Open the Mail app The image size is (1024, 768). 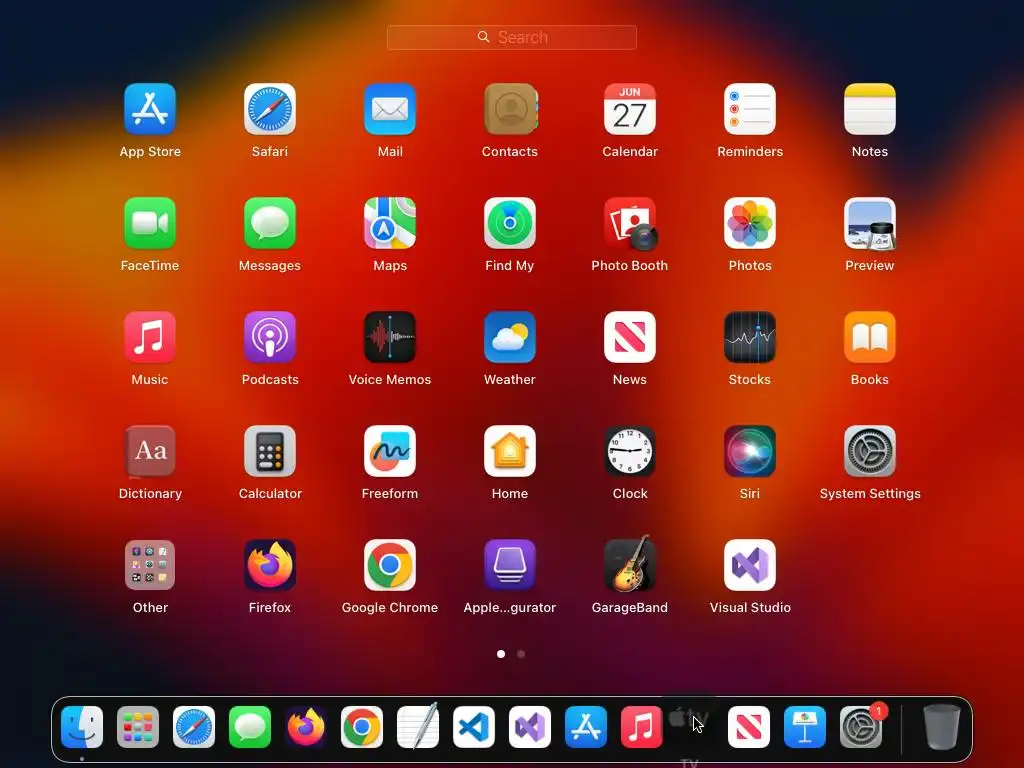pos(390,109)
